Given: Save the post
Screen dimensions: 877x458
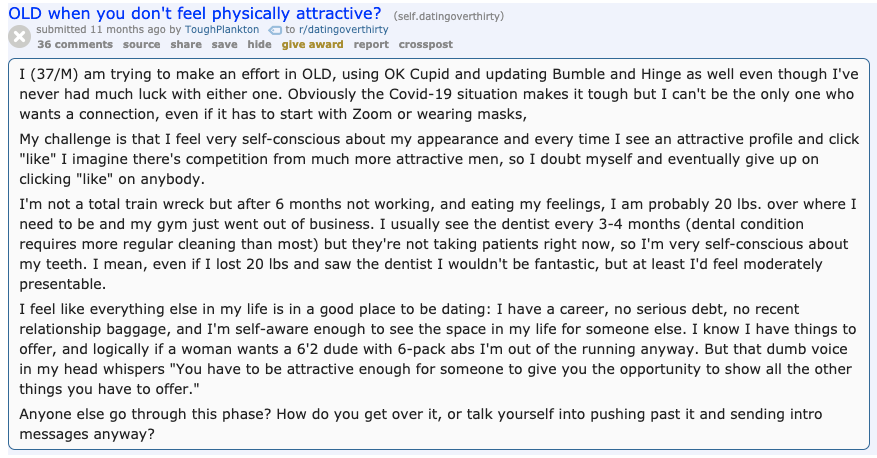Looking at the screenshot, I should pyautogui.click(x=224, y=45).
